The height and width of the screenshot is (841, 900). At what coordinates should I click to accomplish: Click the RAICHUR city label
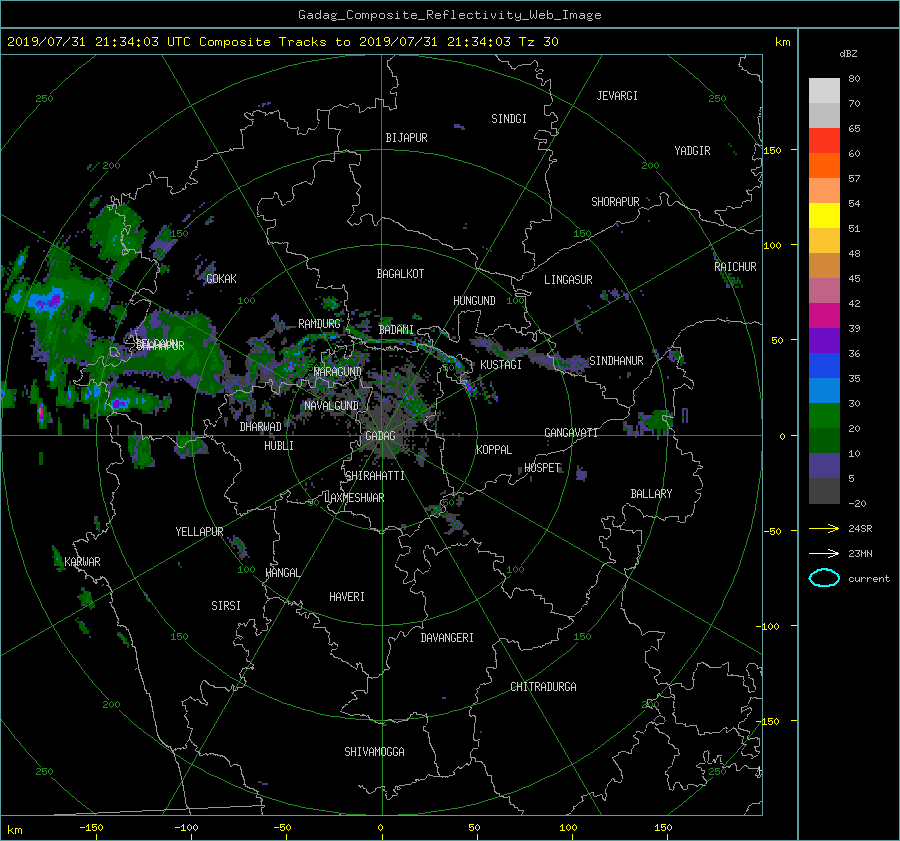coord(735,267)
